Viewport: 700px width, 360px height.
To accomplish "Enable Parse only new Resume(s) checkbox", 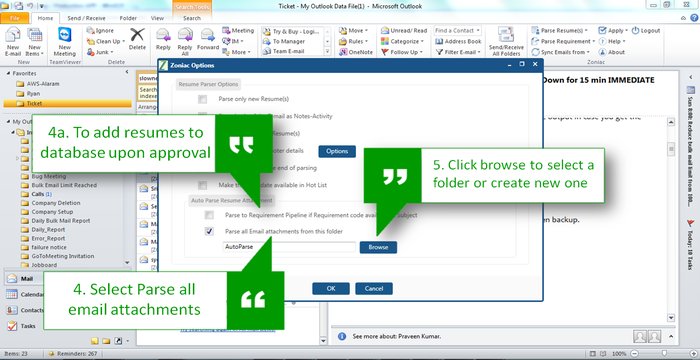I will coord(203,99).
